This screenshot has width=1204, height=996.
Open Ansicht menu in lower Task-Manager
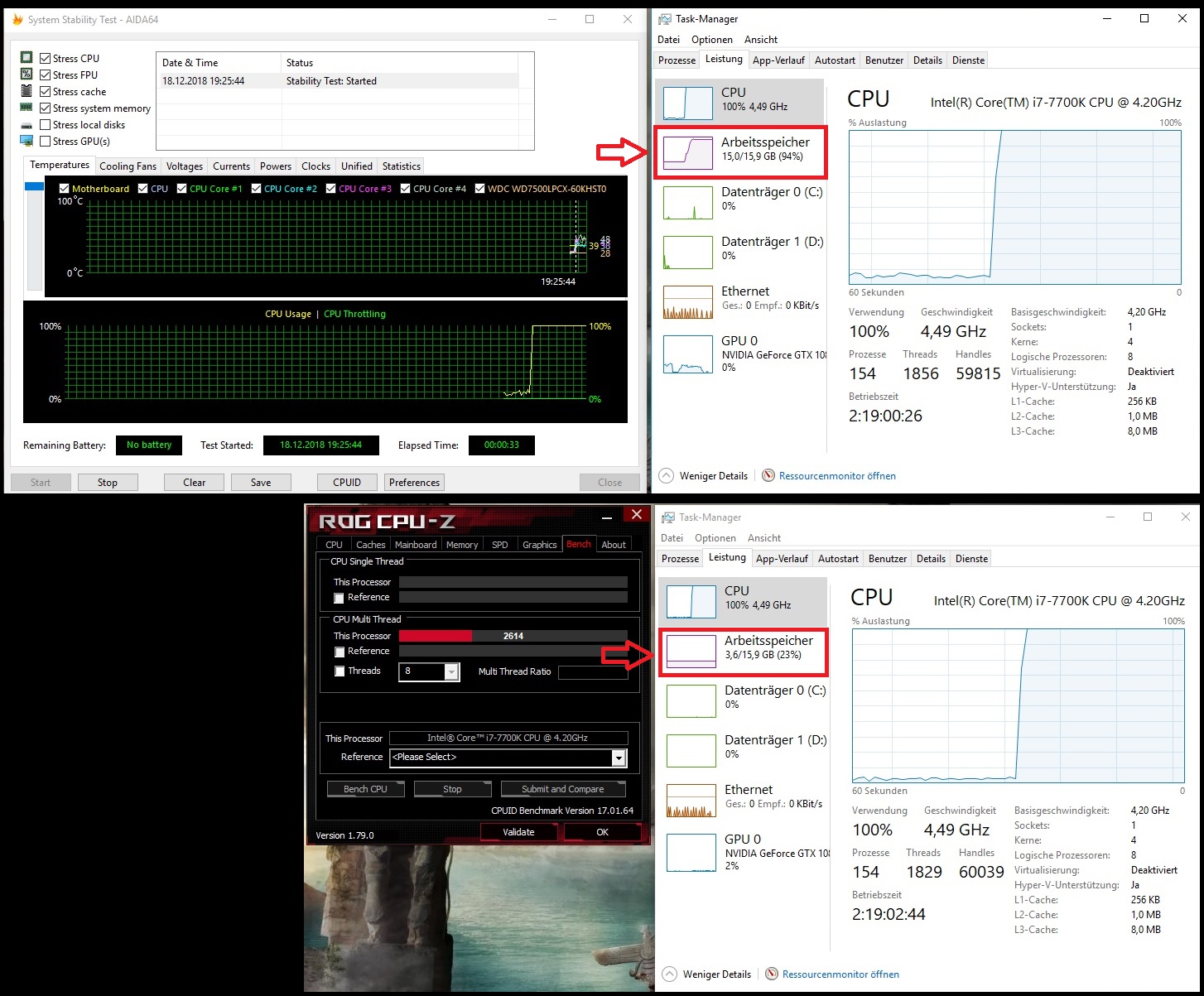[764, 537]
